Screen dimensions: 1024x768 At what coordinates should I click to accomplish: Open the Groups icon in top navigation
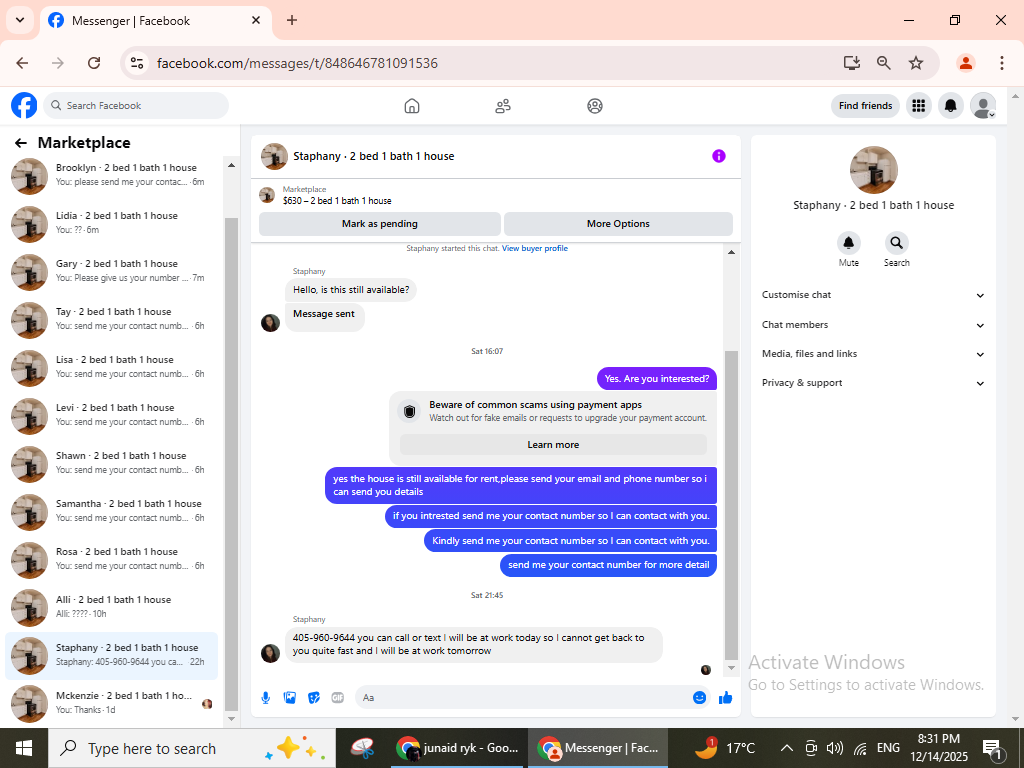pos(594,106)
